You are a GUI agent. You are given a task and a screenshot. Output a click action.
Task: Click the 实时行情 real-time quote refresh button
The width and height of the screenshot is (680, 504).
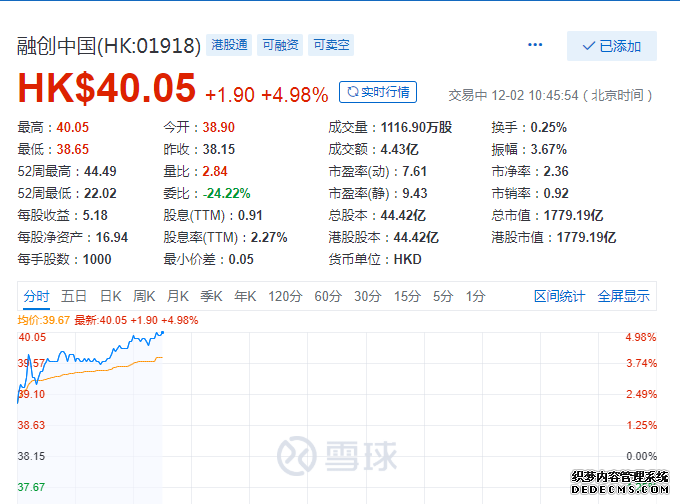pos(378,92)
